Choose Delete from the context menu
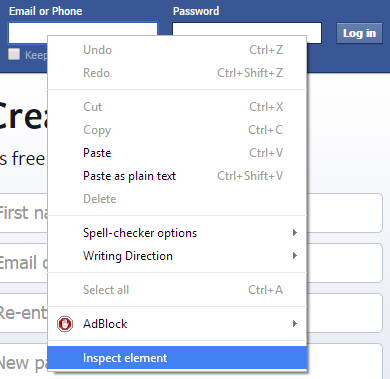Viewport: 390px width, 379px height. tap(177, 199)
